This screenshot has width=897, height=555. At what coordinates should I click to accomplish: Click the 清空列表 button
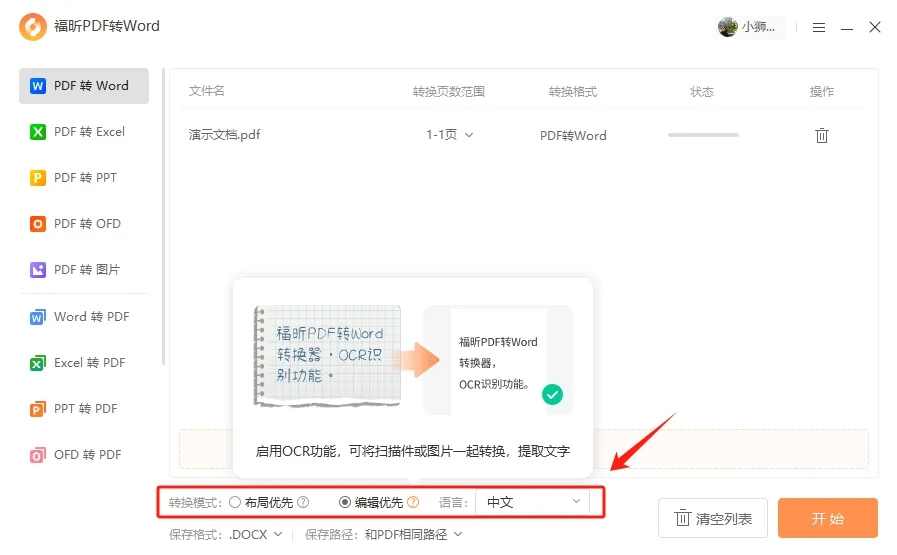(713, 518)
